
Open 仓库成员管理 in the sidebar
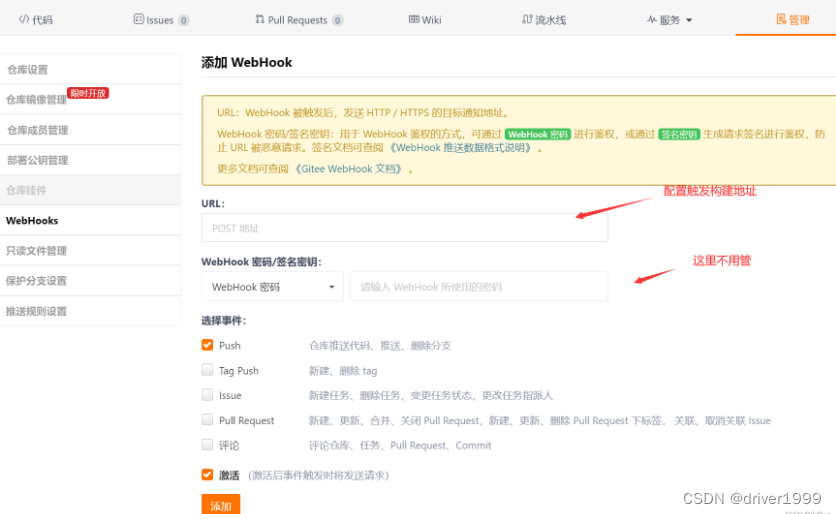[x=90, y=130]
